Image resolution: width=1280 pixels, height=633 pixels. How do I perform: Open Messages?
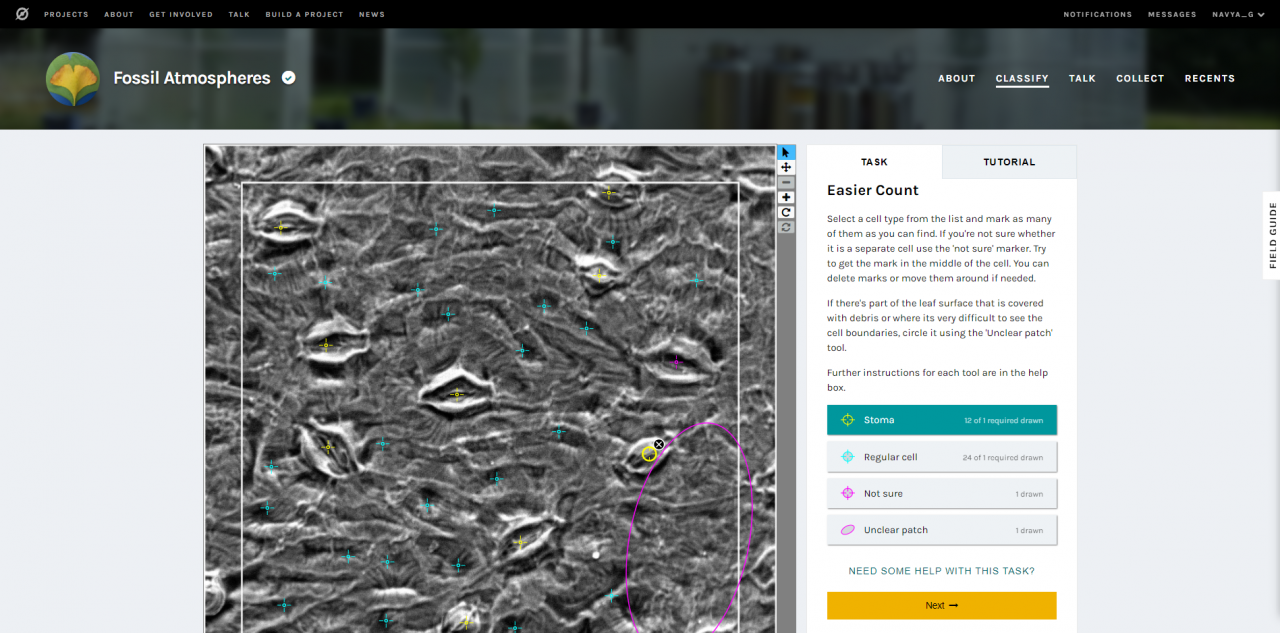(x=1172, y=14)
